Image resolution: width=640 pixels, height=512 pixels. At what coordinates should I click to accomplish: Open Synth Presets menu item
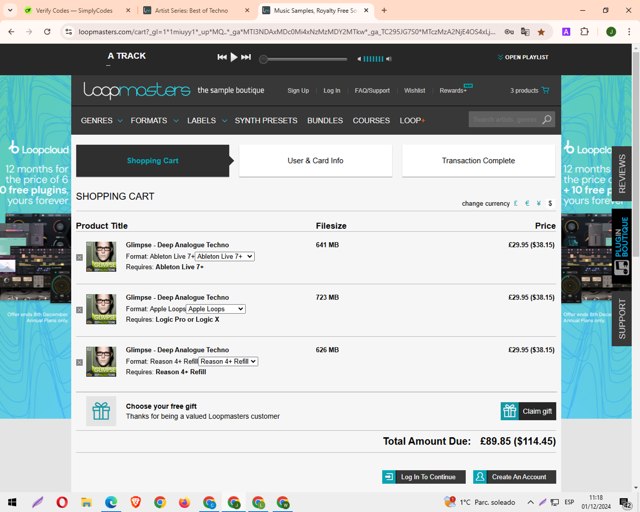tap(266, 120)
